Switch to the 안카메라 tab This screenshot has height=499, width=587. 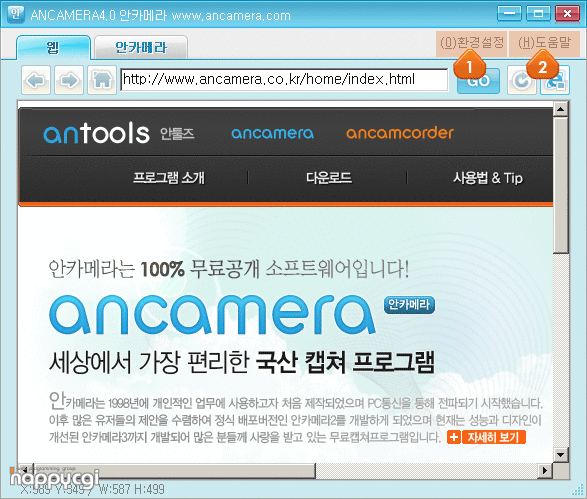(x=141, y=48)
